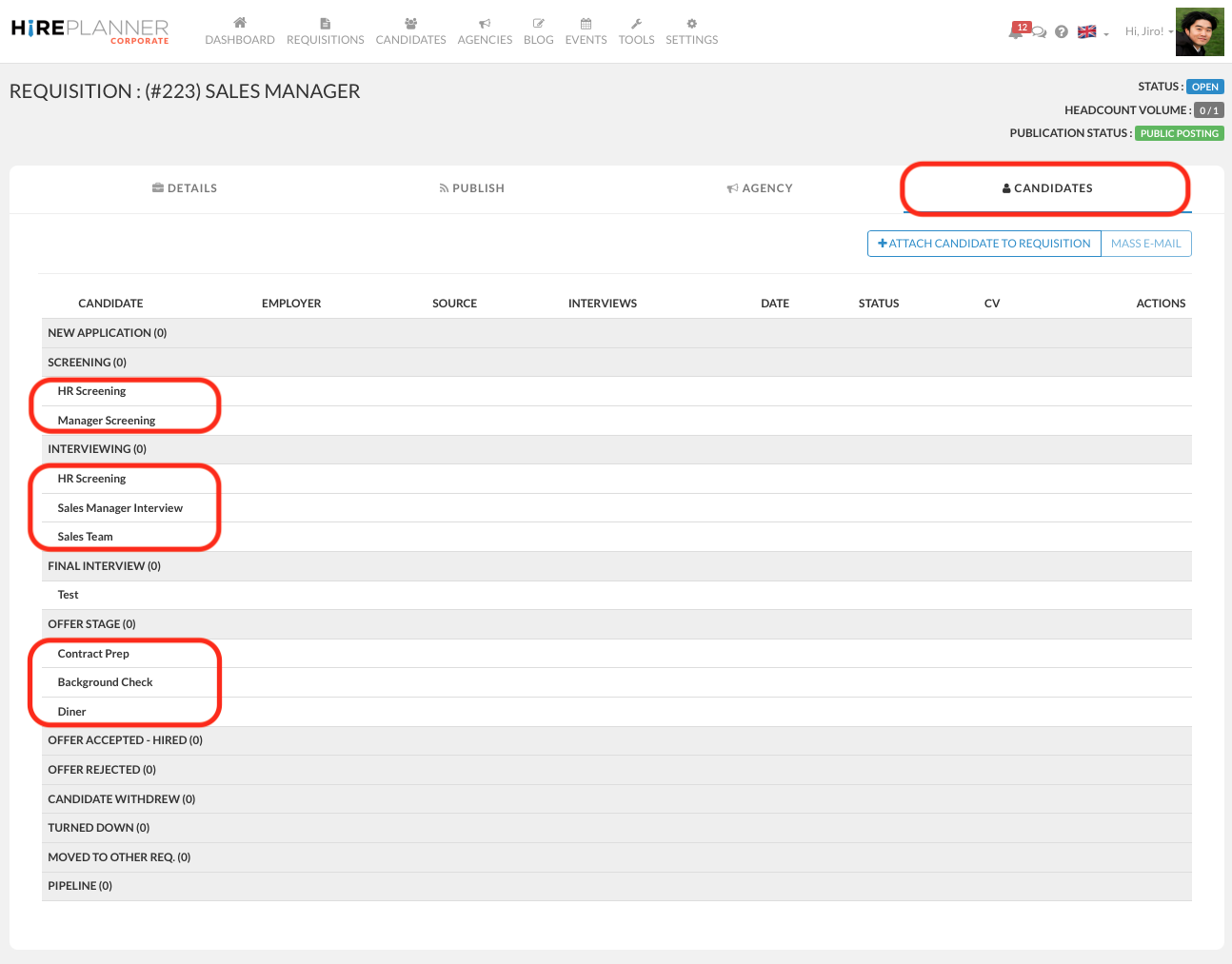Open the Agency tab

[759, 188]
